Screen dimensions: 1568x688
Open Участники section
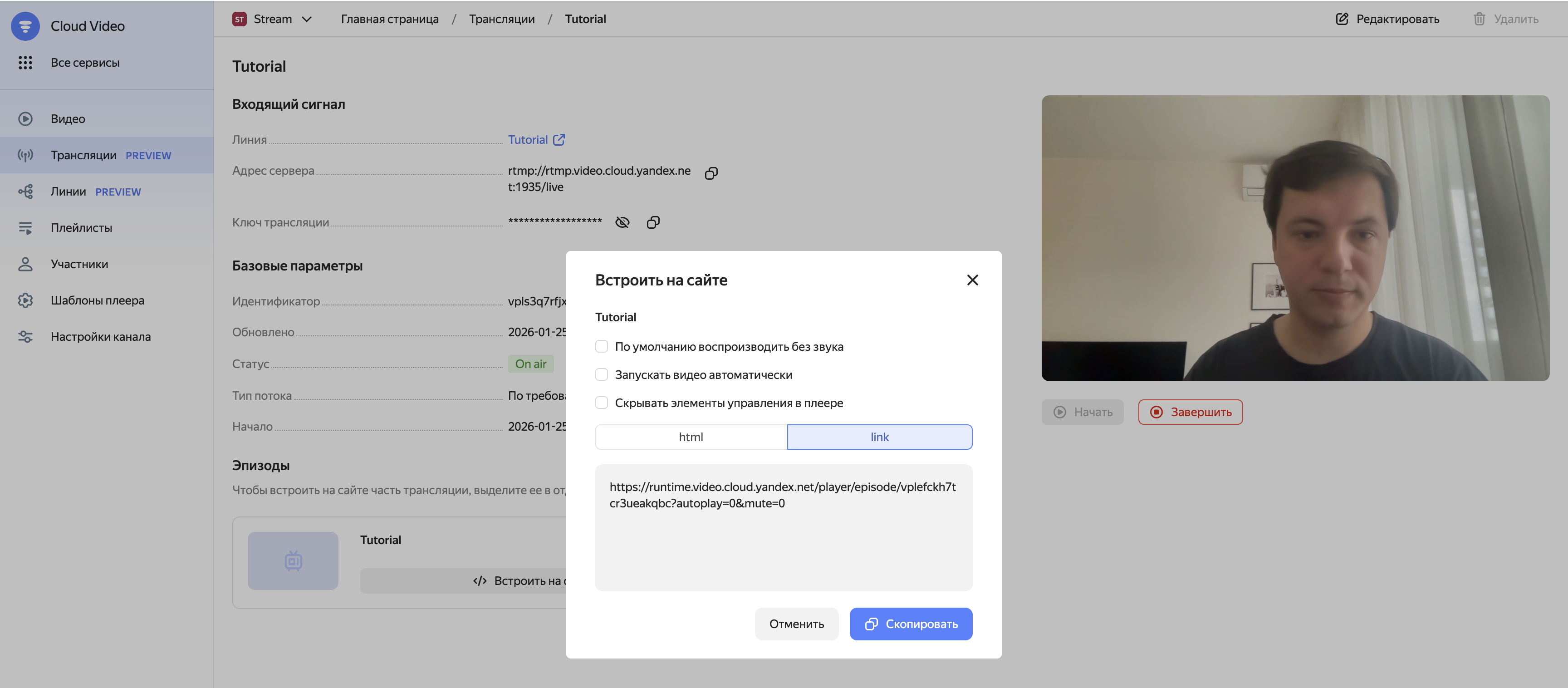point(80,263)
